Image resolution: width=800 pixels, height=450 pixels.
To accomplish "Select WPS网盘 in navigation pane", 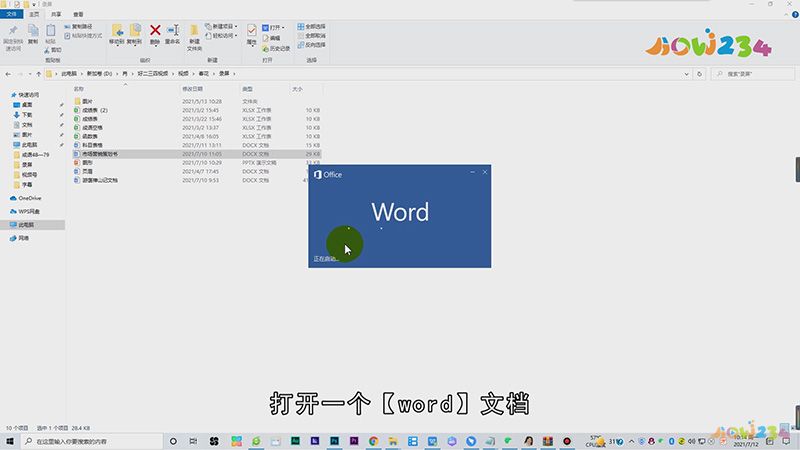I will point(25,211).
